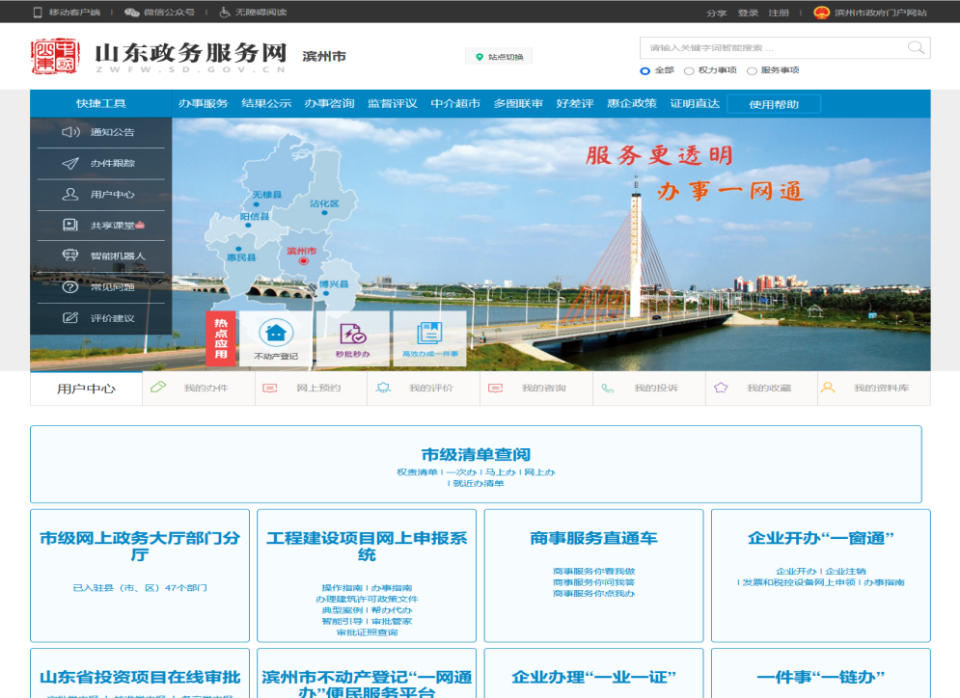Select the 权力事项 radio option
The image size is (960, 698).
(689, 71)
